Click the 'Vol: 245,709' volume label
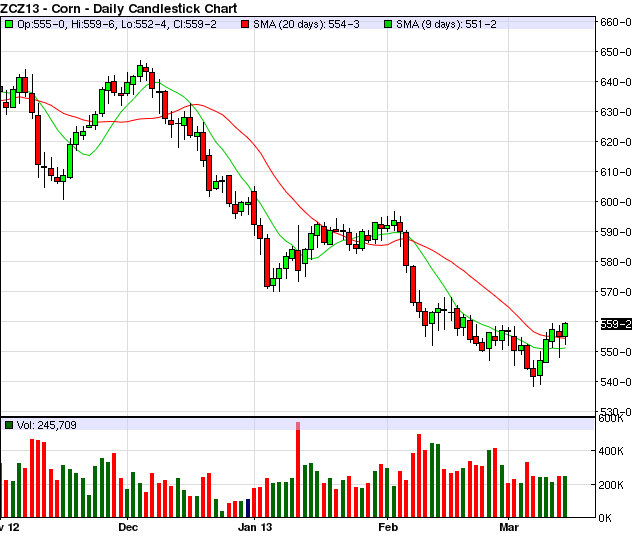Image resolution: width=640 pixels, height=536 pixels. coord(47,425)
